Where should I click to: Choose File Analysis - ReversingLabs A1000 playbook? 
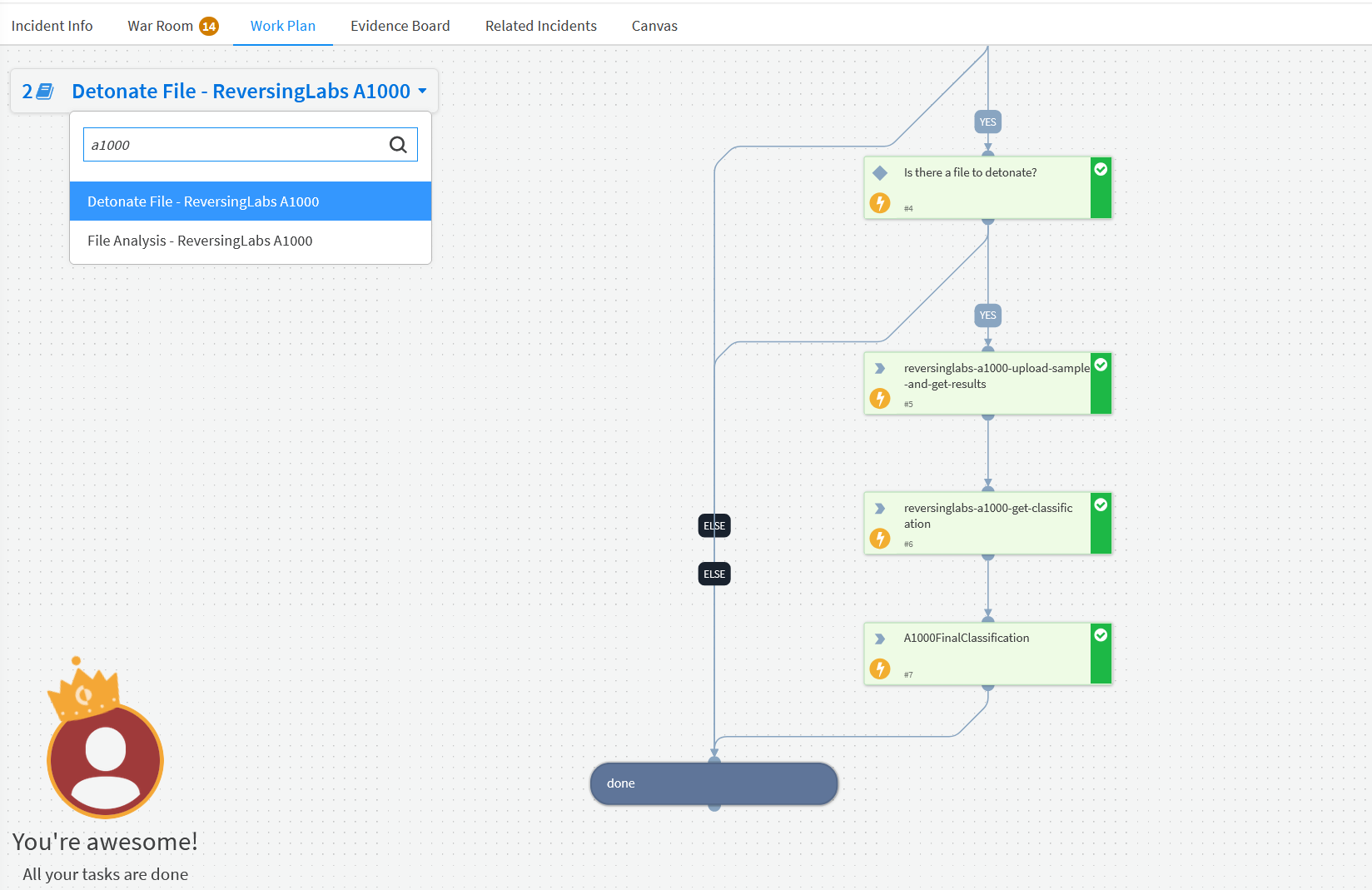[251, 241]
